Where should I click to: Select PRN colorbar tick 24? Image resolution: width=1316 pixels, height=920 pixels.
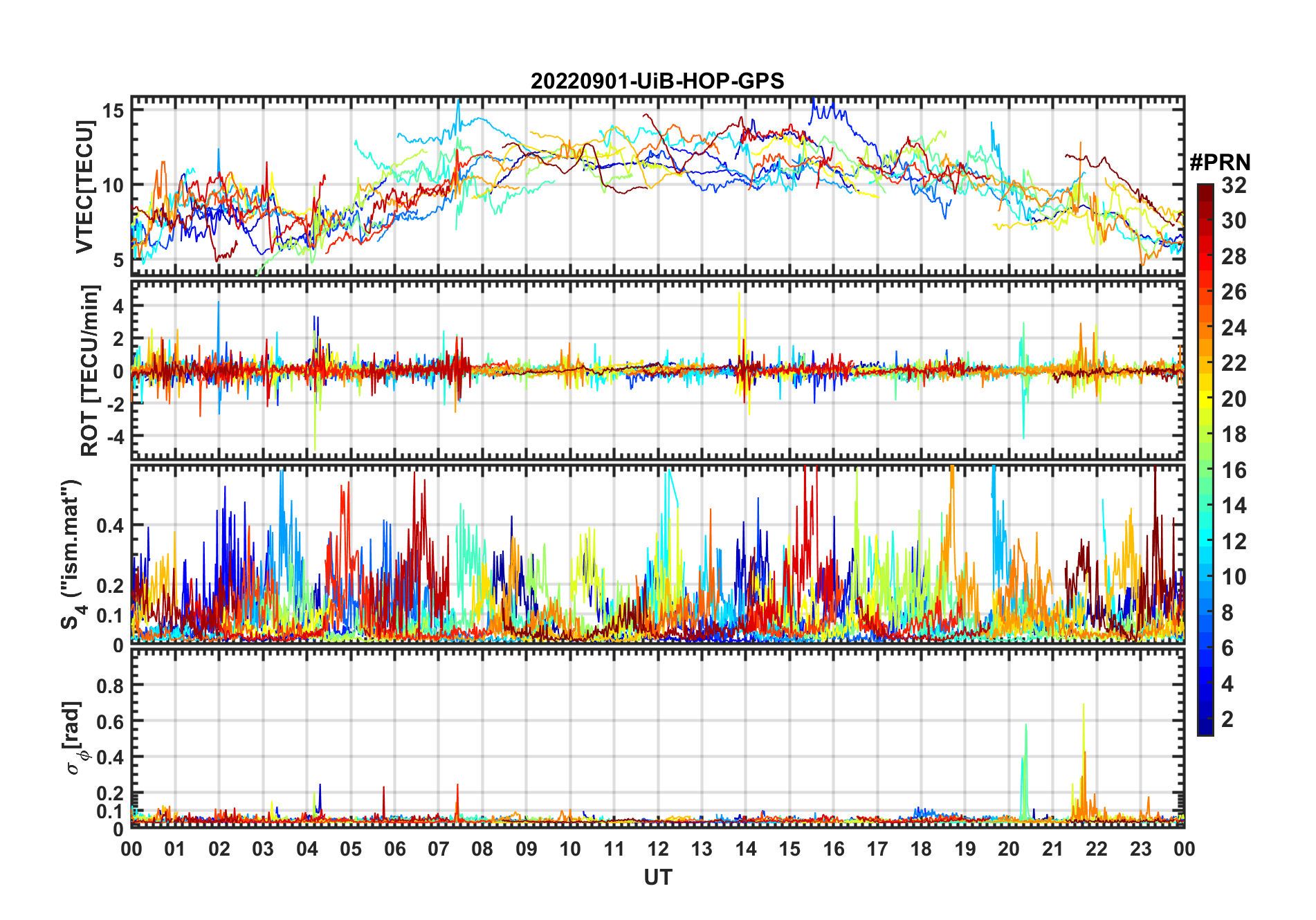1234,328
